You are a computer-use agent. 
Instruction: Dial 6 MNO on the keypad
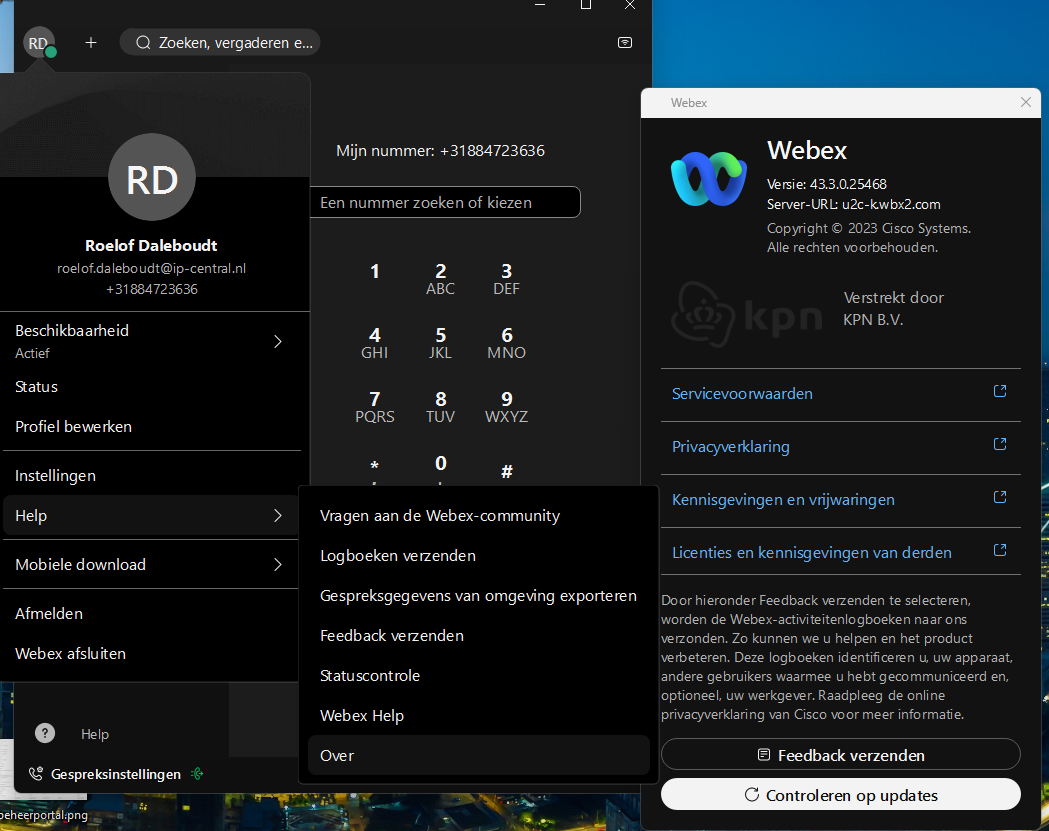coord(506,343)
